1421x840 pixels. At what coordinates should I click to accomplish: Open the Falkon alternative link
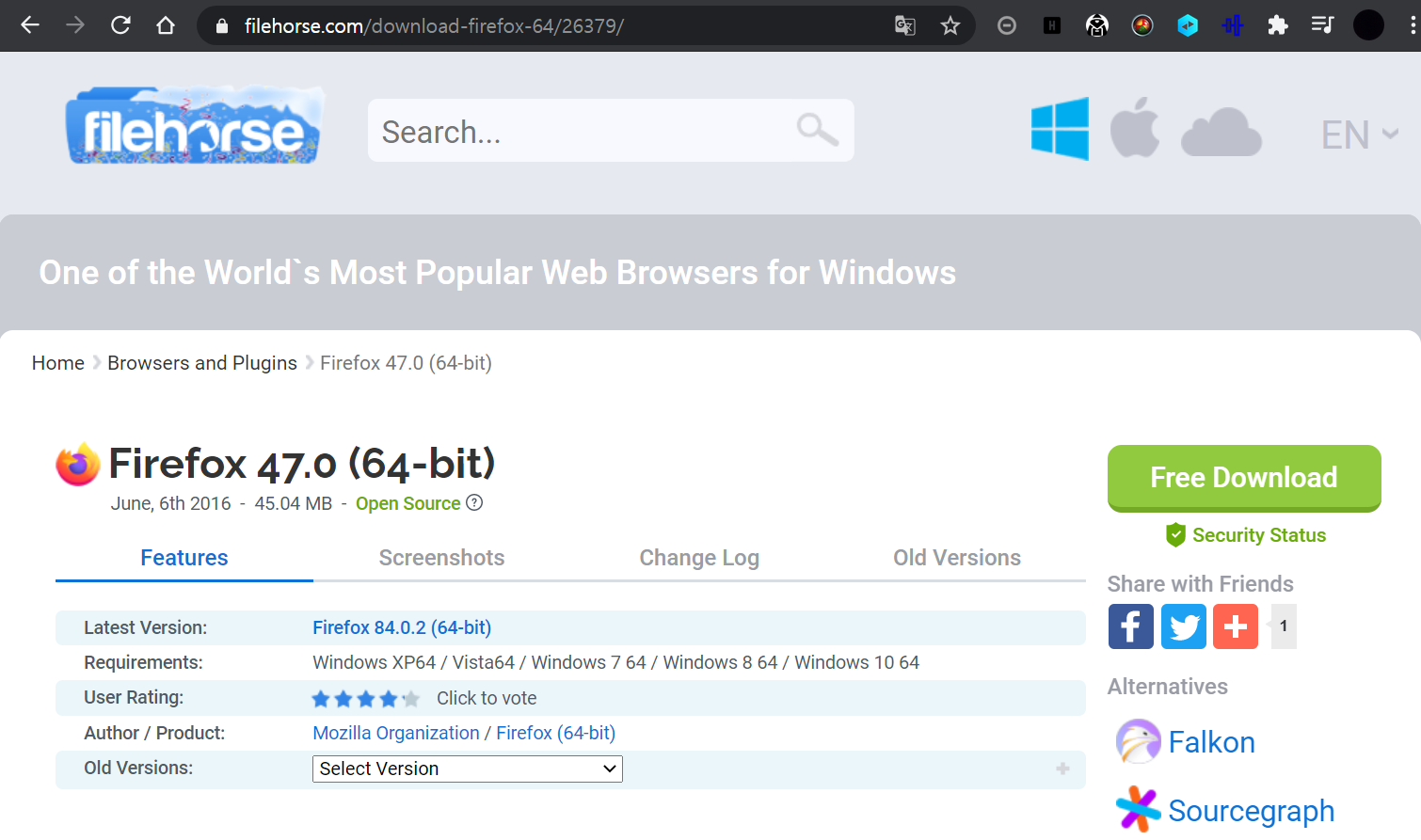pos(1212,742)
